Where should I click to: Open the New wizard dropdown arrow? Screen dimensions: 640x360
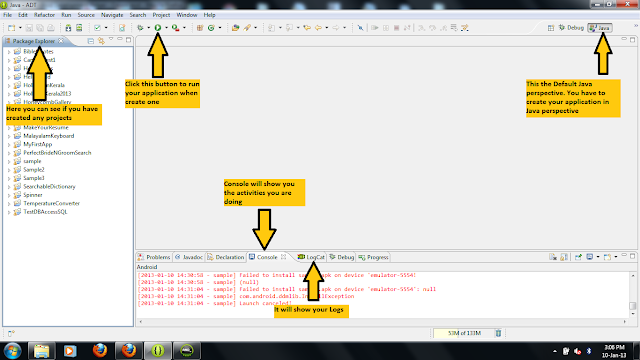click(20, 28)
